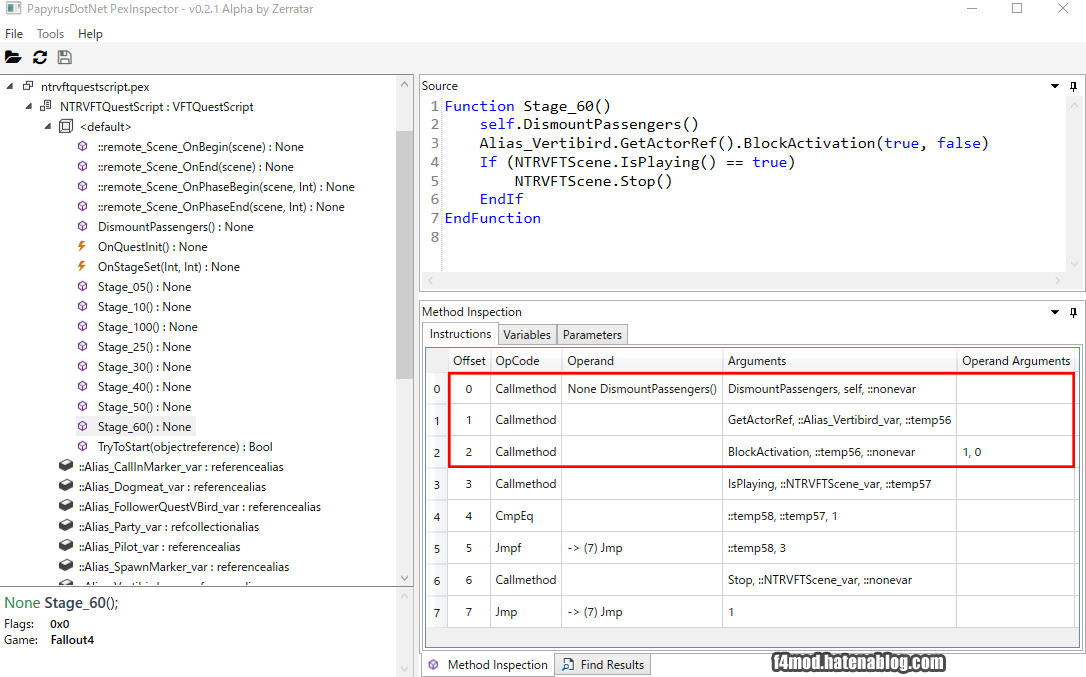Click the lightning icon beside OnStageSet
Screen dimensions: 1086x677
tap(82, 266)
